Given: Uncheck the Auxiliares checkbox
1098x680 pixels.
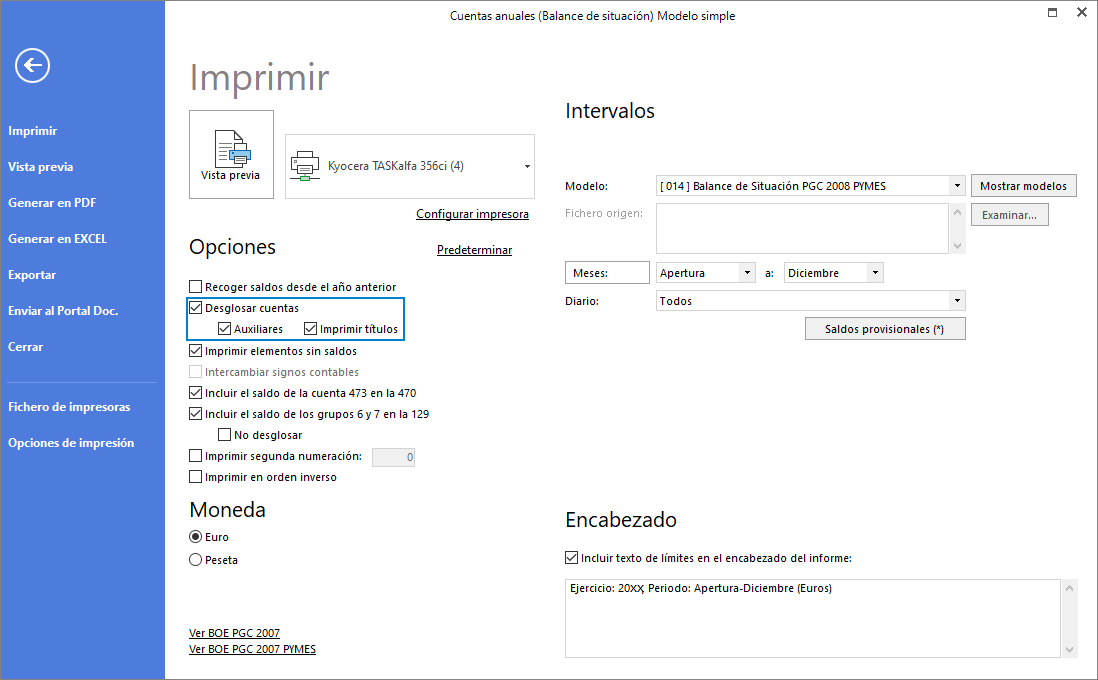Looking at the screenshot, I should [x=225, y=328].
